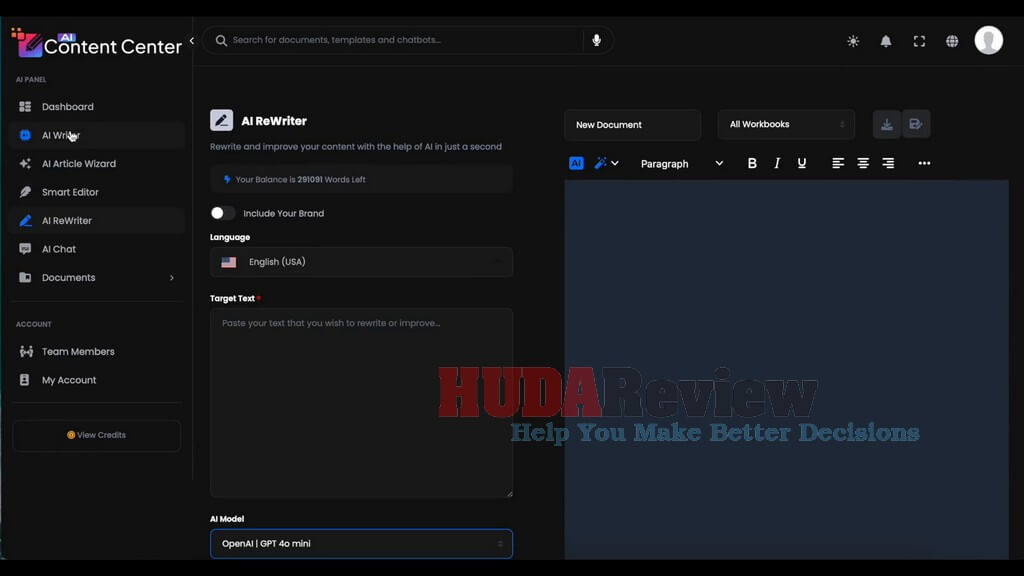
Task: Click the word balance text
Action: click(300, 180)
